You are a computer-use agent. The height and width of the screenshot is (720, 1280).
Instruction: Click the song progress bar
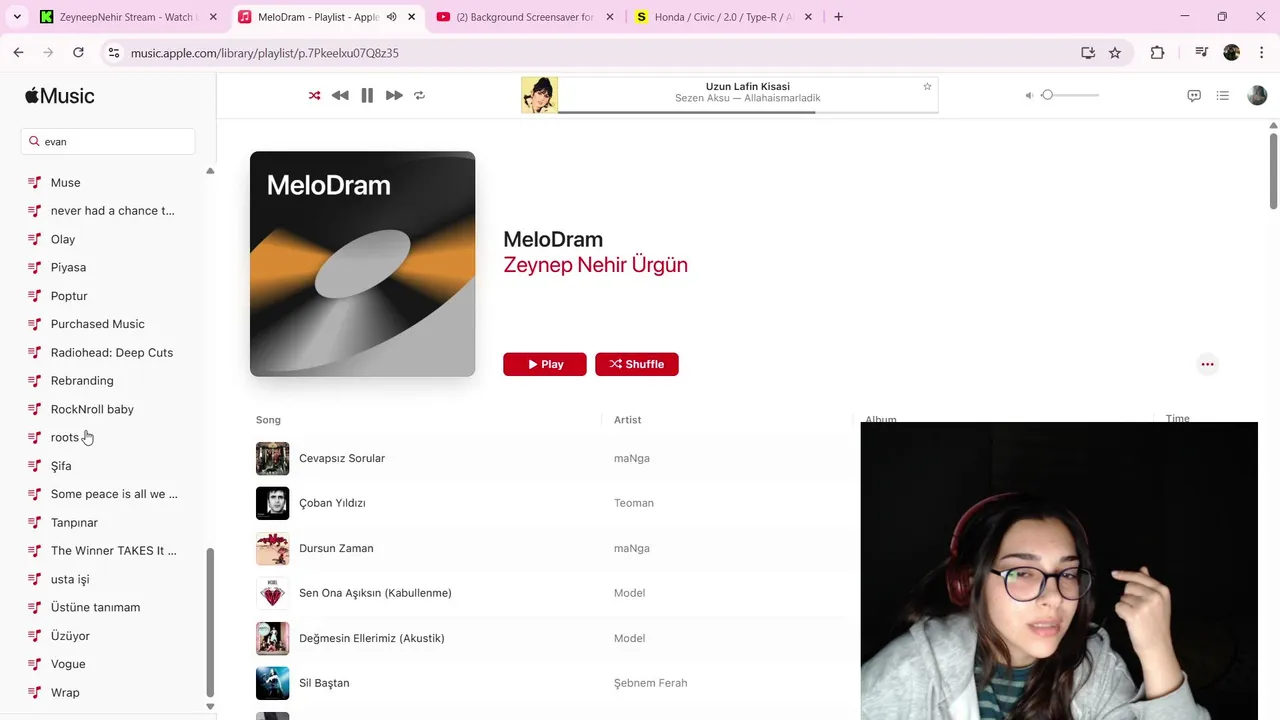pos(748,112)
